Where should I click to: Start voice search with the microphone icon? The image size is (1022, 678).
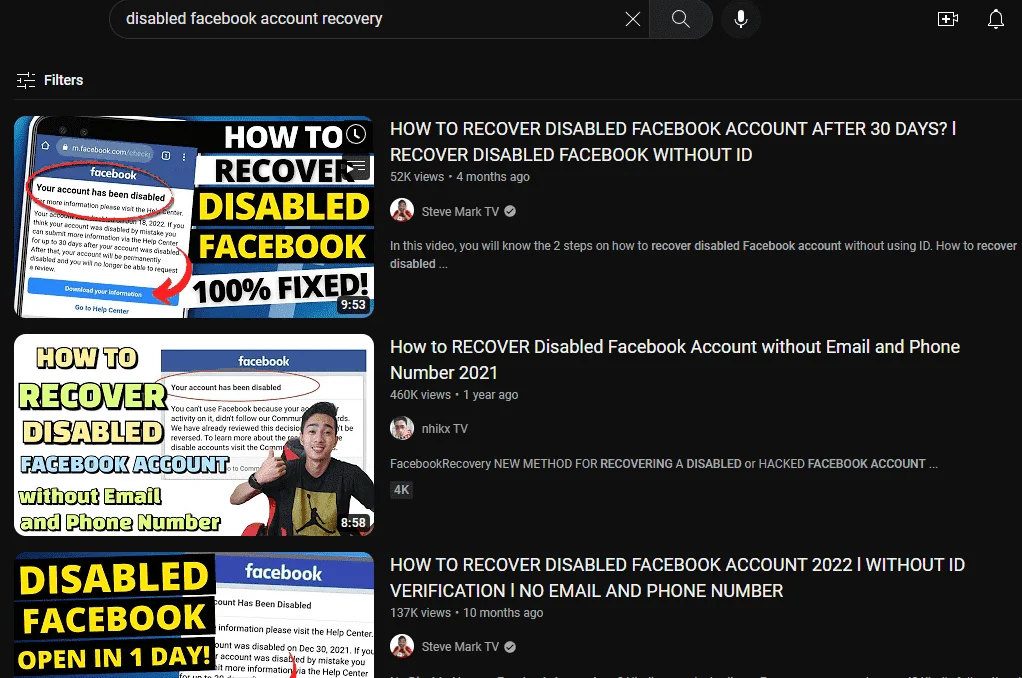(x=740, y=19)
